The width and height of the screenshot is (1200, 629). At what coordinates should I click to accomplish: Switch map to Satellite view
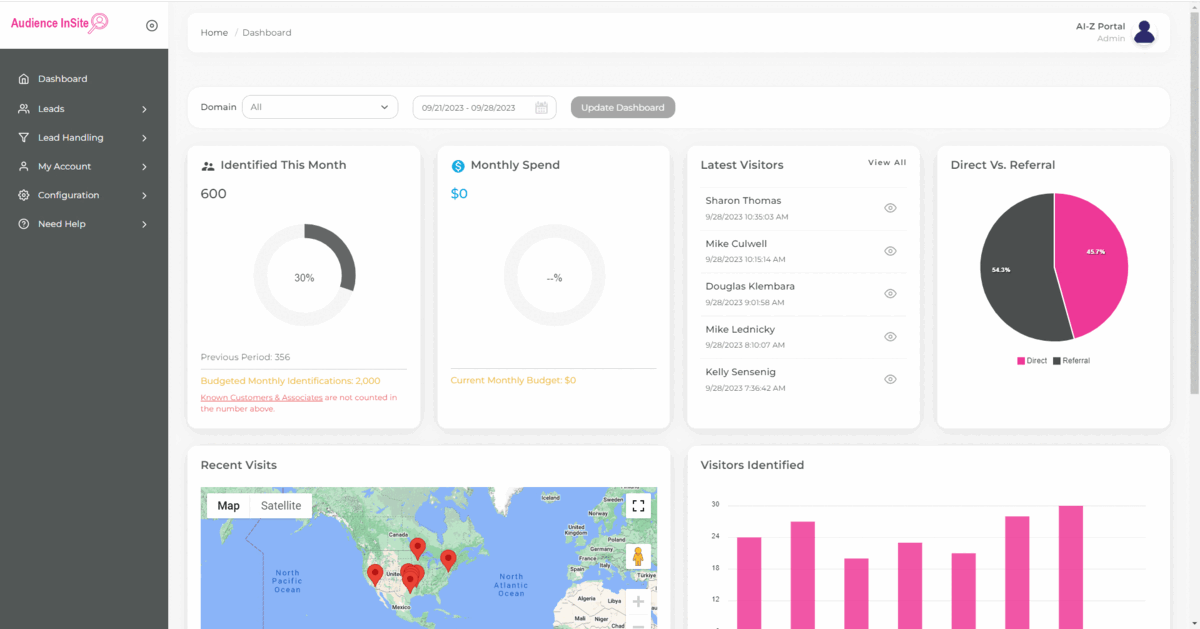pyautogui.click(x=281, y=506)
